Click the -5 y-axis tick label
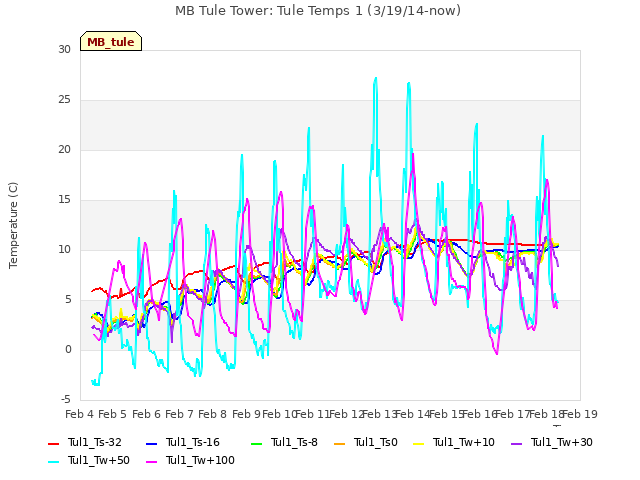The image size is (640, 480). click(x=66, y=399)
